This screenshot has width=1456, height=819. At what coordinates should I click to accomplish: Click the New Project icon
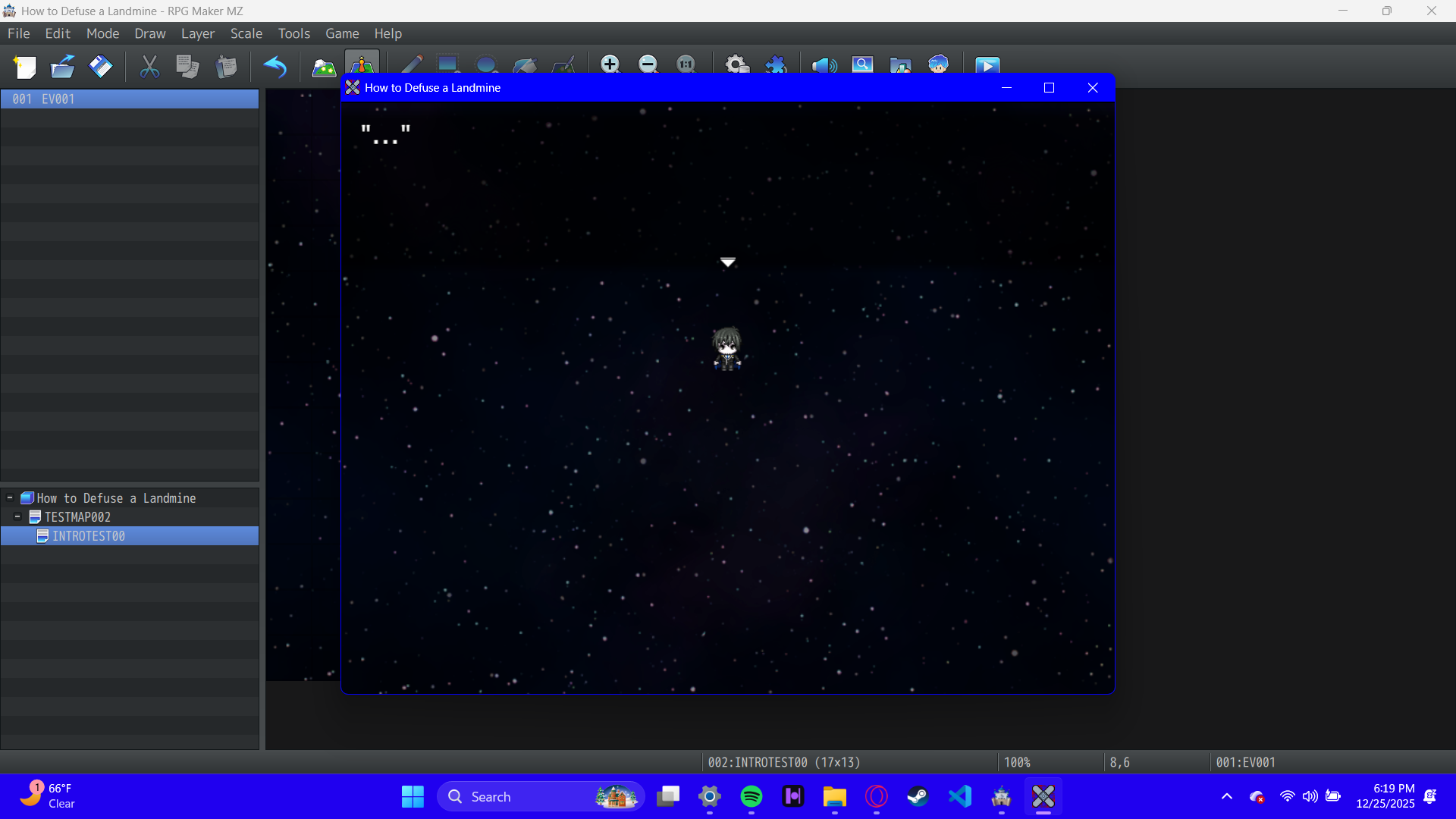(25, 67)
